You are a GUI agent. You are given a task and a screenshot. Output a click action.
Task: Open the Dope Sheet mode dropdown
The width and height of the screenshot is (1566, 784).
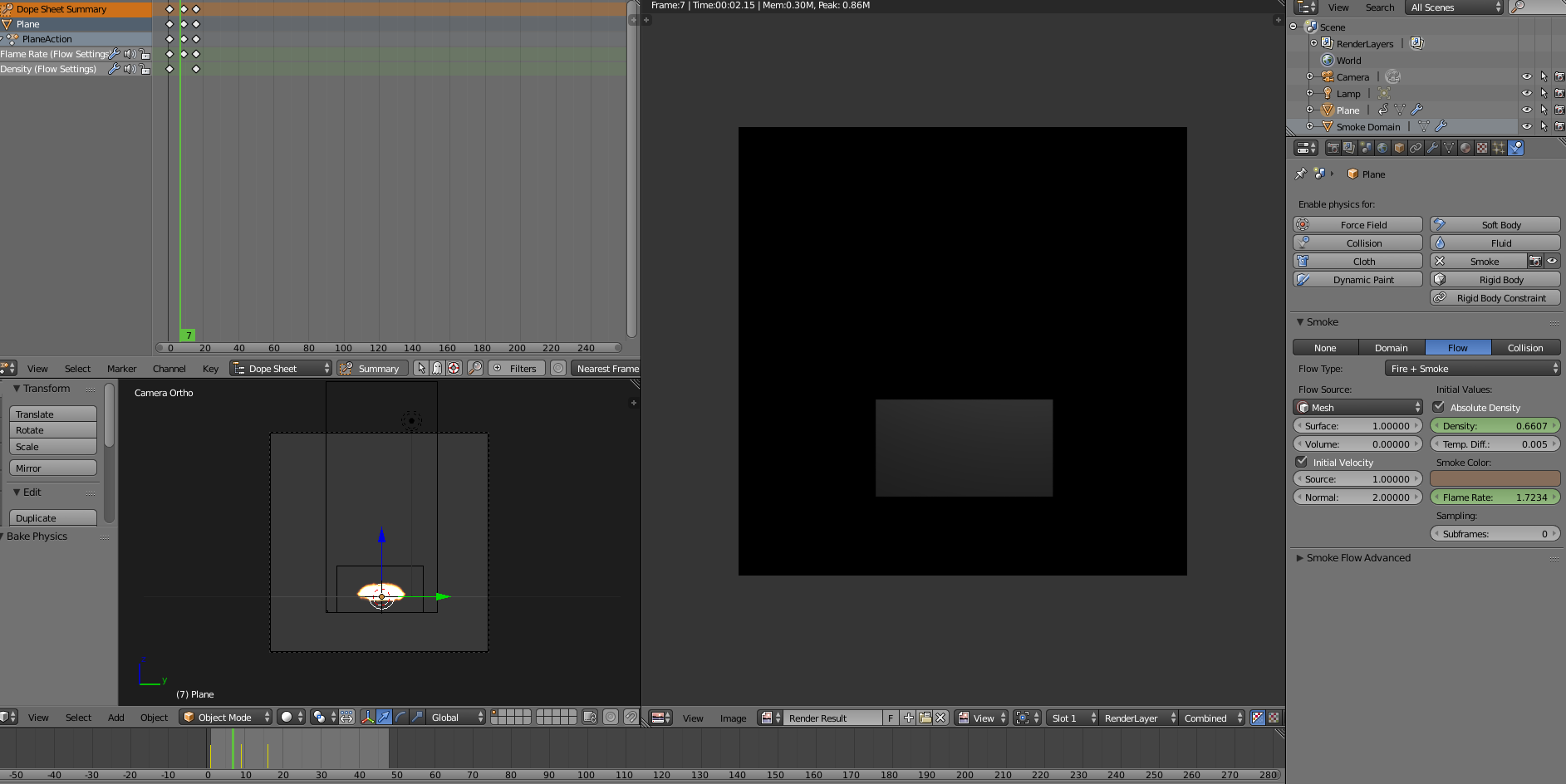coord(281,368)
